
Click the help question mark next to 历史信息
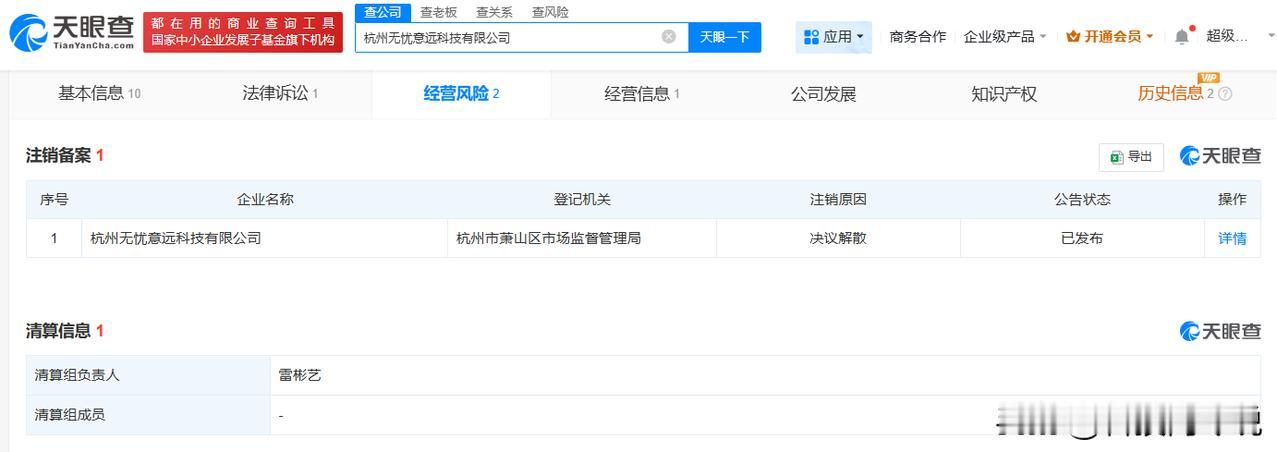(1225, 94)
